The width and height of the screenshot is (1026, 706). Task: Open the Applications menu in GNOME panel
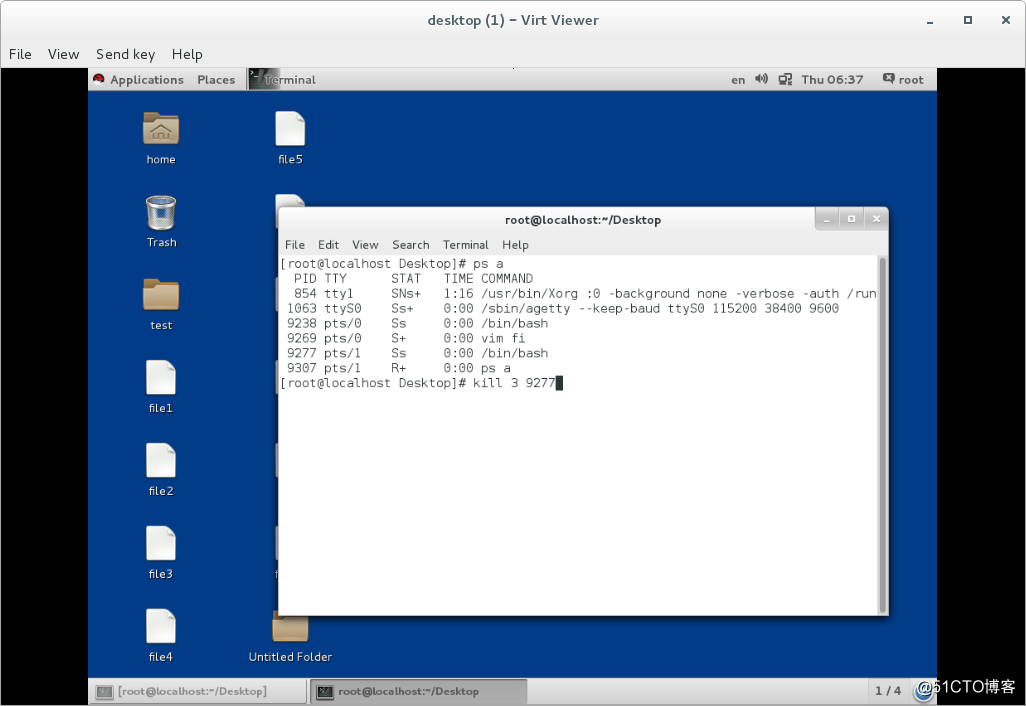click(x=147, y=80)
